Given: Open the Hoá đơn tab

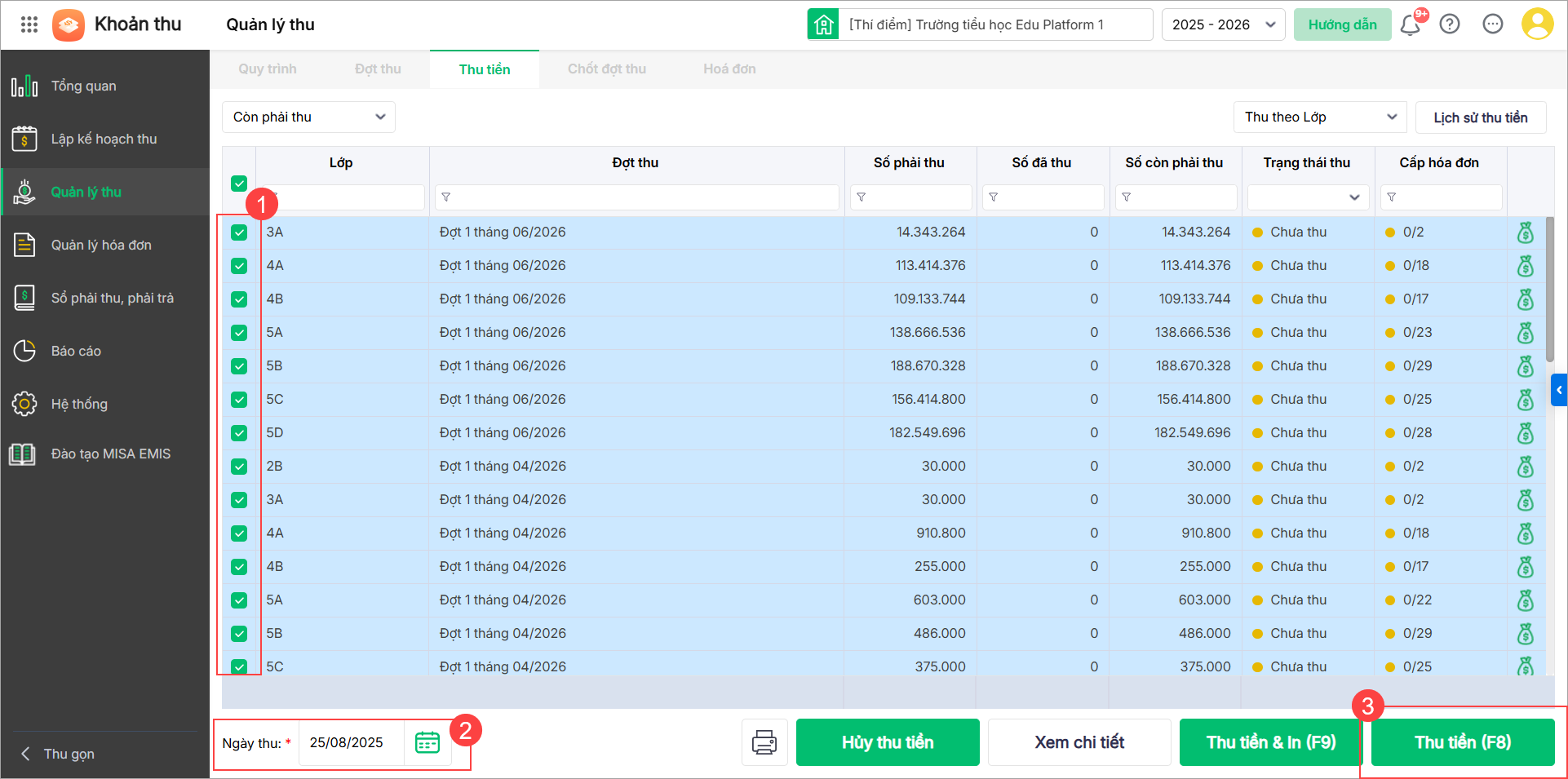Looking at the screenshot, I should coord(729,69).
